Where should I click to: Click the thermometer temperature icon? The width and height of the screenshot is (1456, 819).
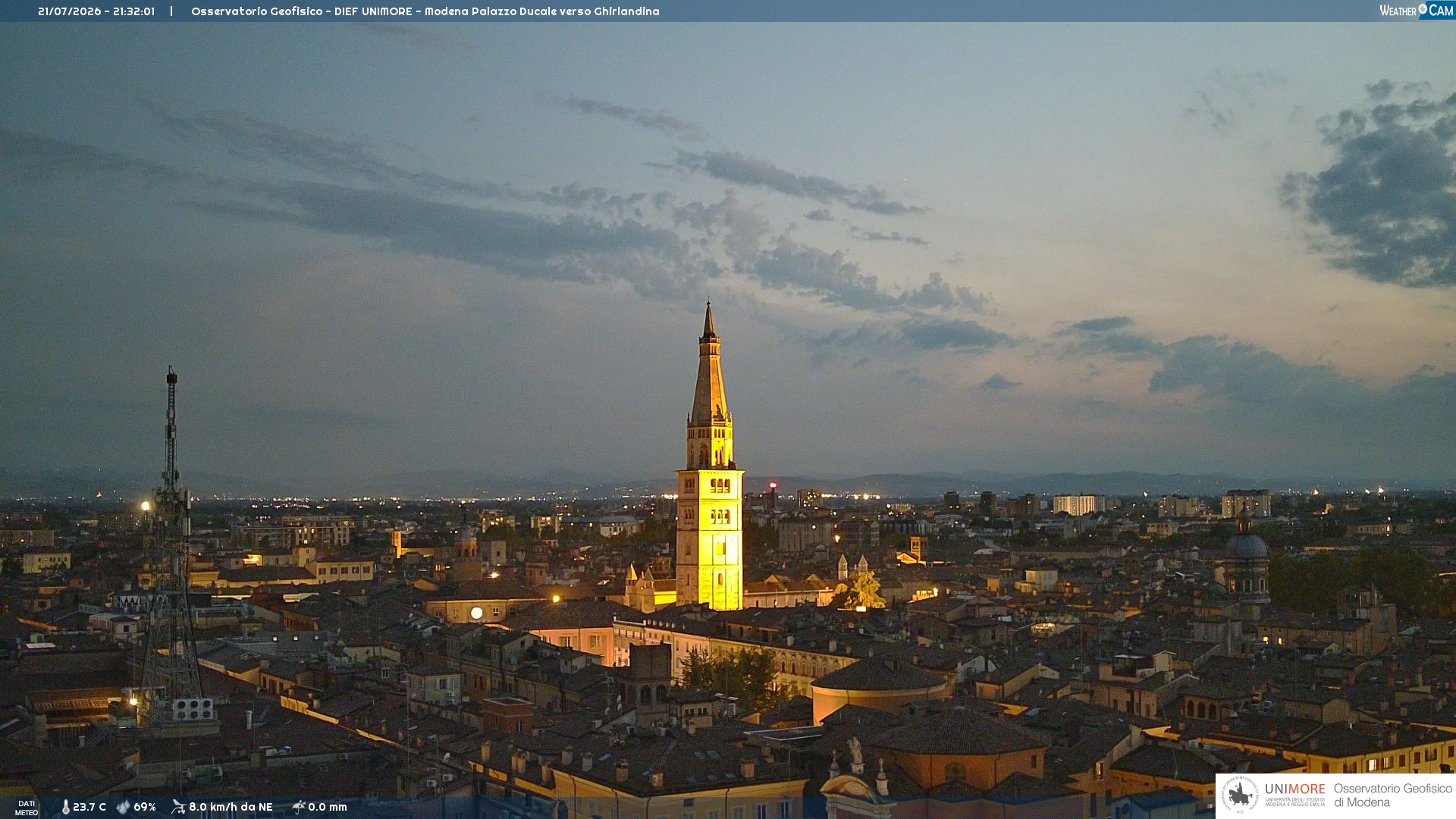(65, 807)
